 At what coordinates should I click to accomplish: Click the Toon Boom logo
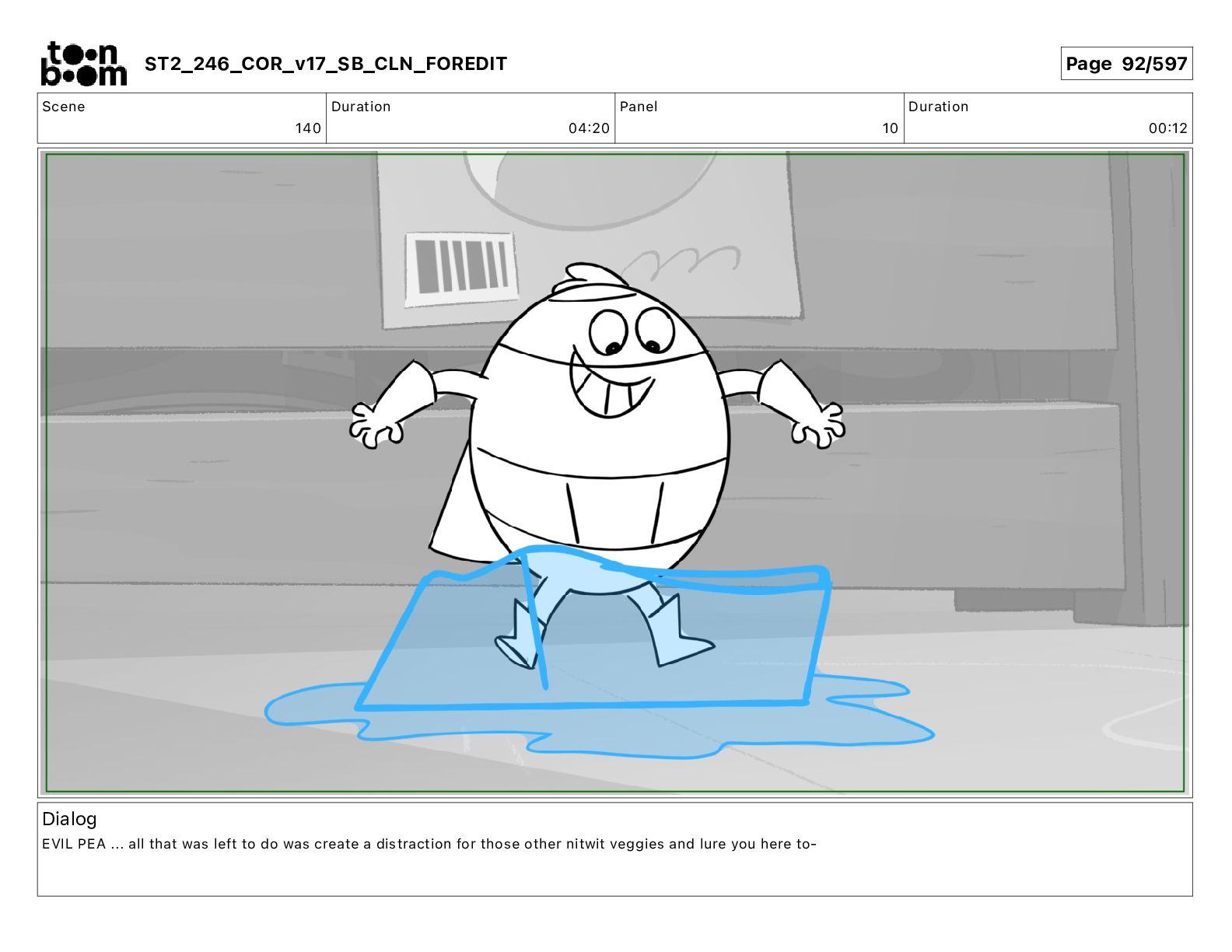click(83, 64)
